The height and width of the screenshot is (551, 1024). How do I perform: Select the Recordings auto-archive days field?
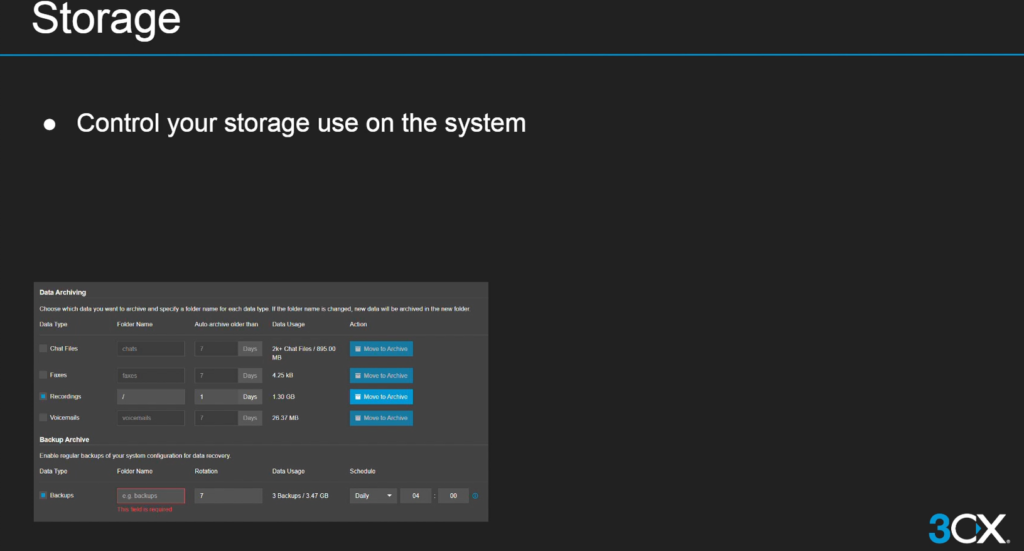pyautogui.click(x=215, y=397)
